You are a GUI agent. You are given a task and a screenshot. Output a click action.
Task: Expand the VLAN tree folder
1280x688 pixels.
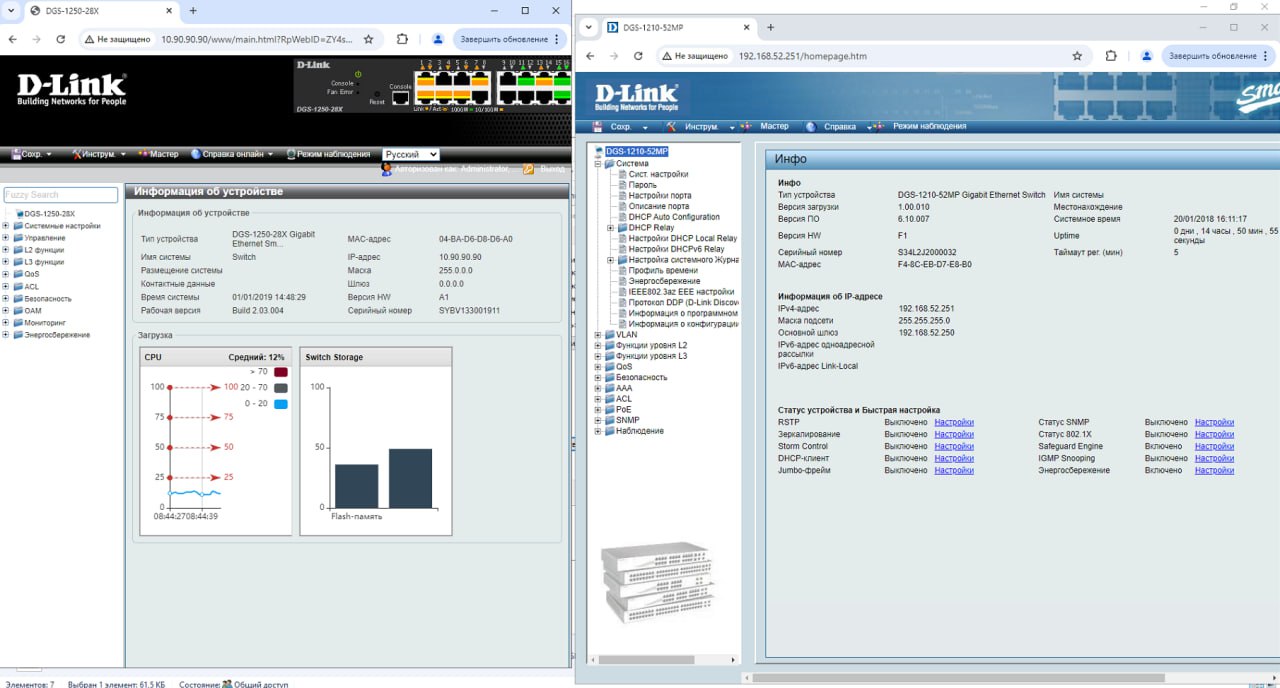(598, 335)
